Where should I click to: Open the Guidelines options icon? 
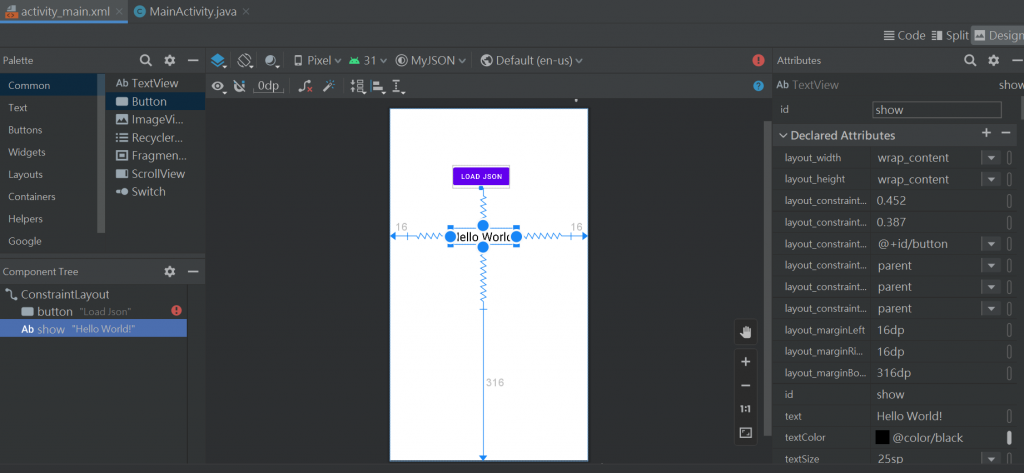398,86
